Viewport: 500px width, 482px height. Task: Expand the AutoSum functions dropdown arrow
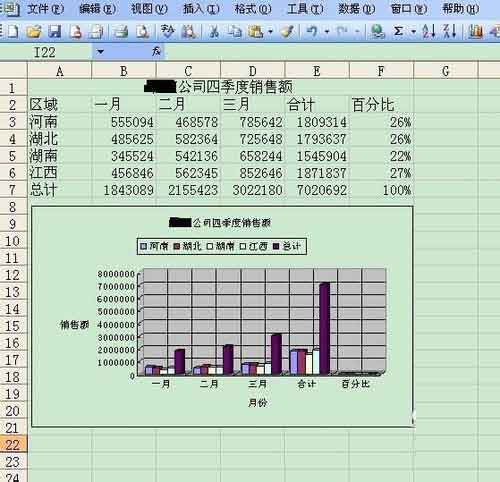coord(414,32)
